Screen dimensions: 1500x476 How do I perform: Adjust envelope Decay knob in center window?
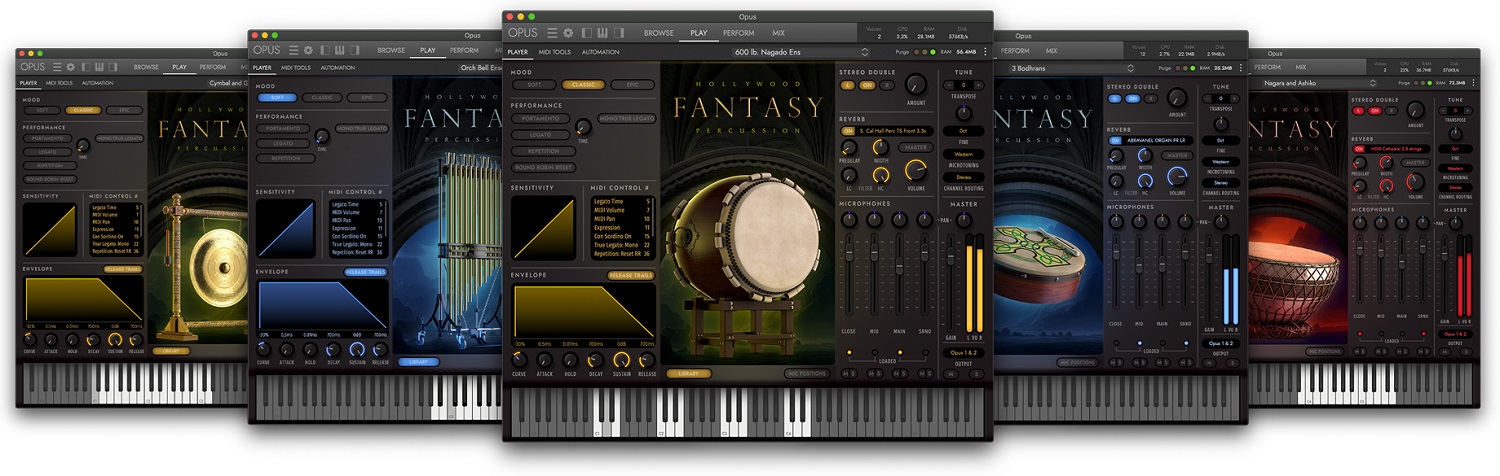point(596,359)
